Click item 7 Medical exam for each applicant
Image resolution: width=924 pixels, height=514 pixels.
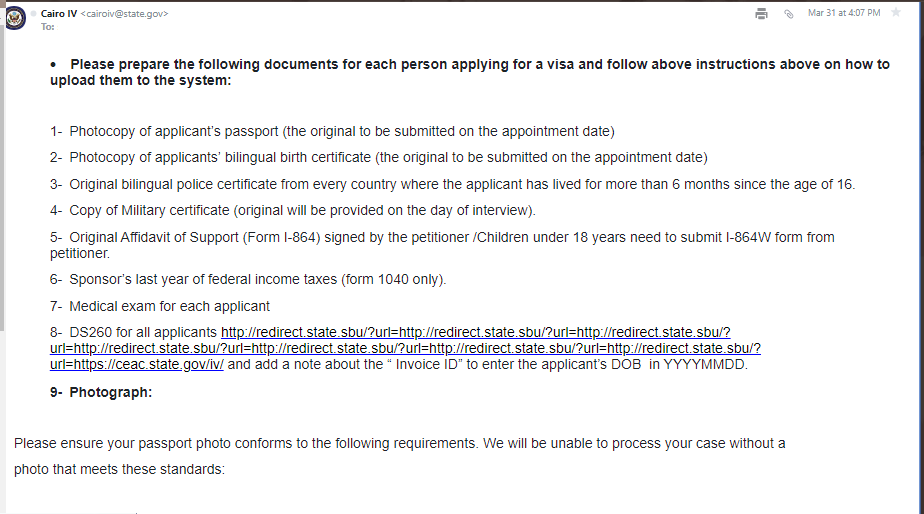coord(160,307)
